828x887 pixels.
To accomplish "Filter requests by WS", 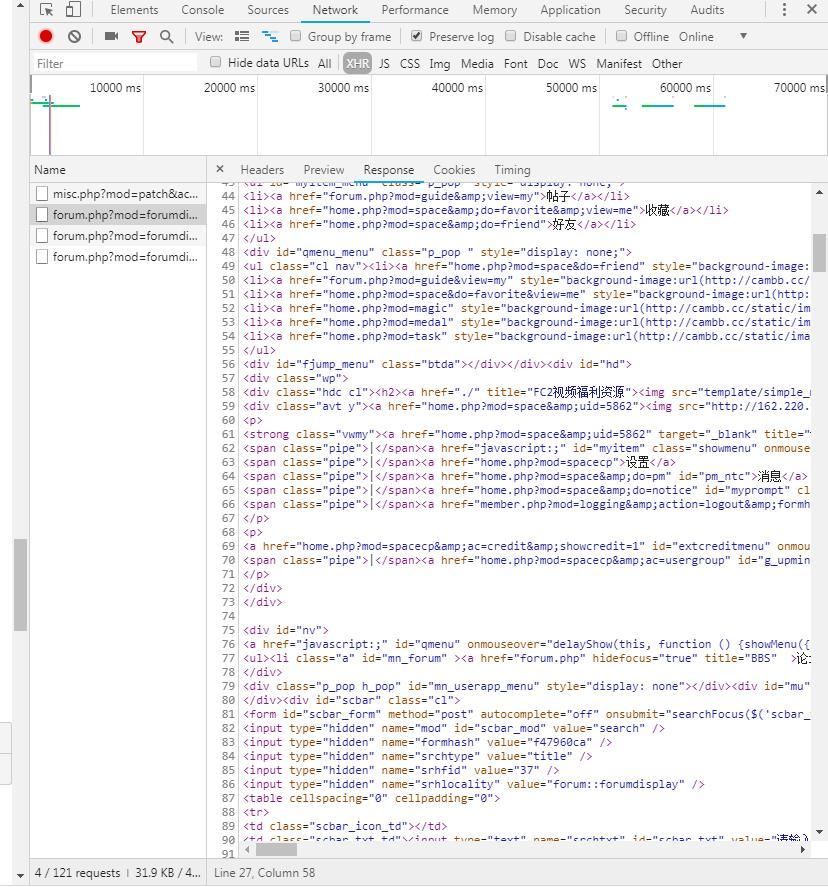I will click(577, 63).
